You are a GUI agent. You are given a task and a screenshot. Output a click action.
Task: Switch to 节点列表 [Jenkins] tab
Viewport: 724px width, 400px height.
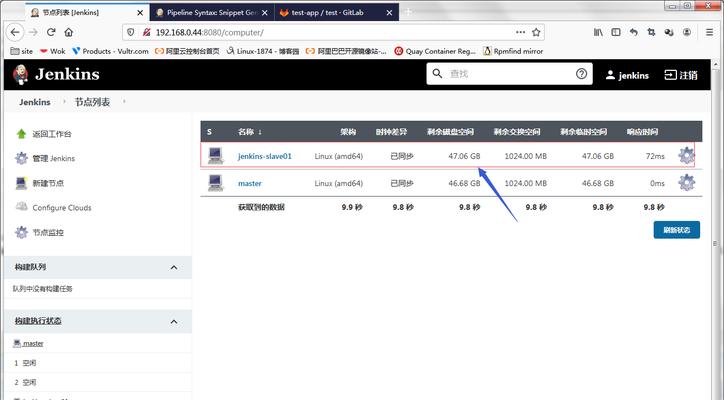(x=87, y=12)
